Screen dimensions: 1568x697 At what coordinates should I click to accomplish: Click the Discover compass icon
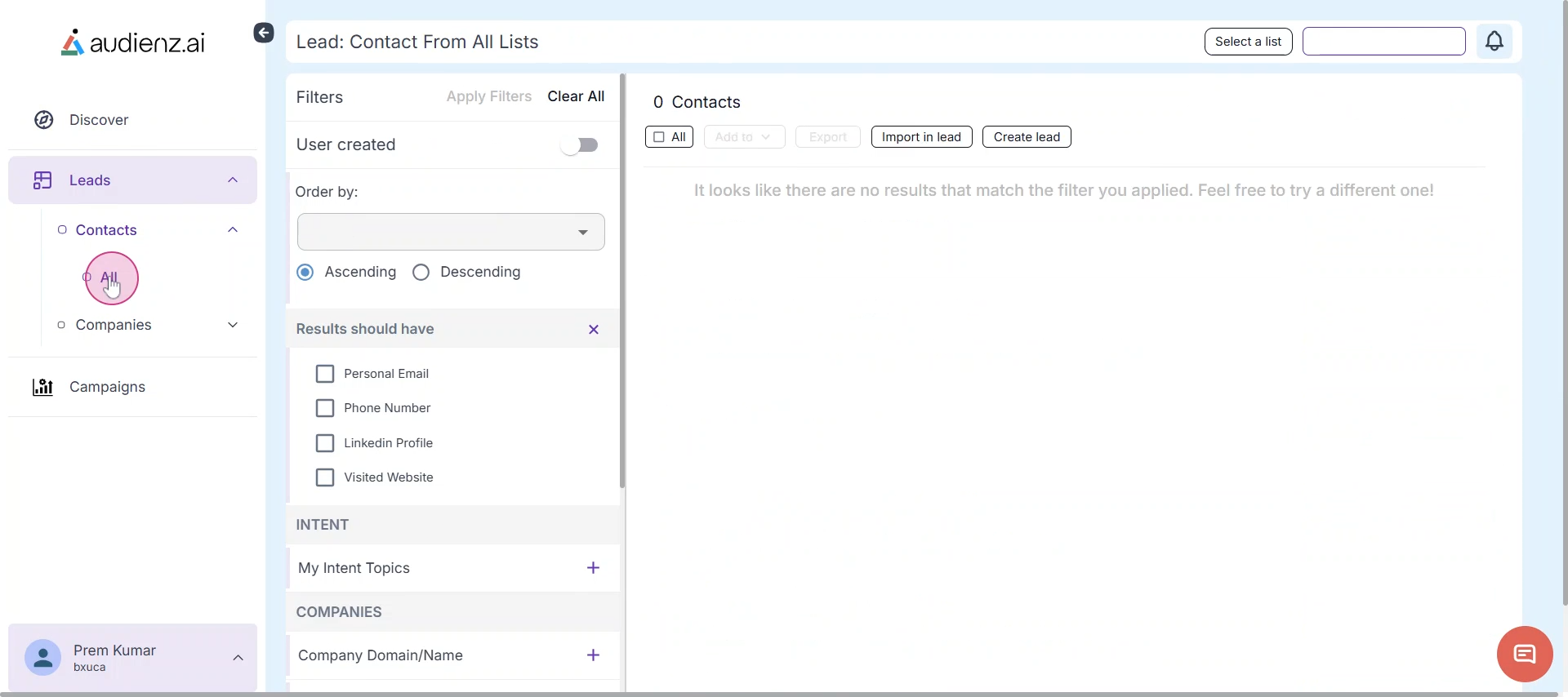click(x=44, y=120)
